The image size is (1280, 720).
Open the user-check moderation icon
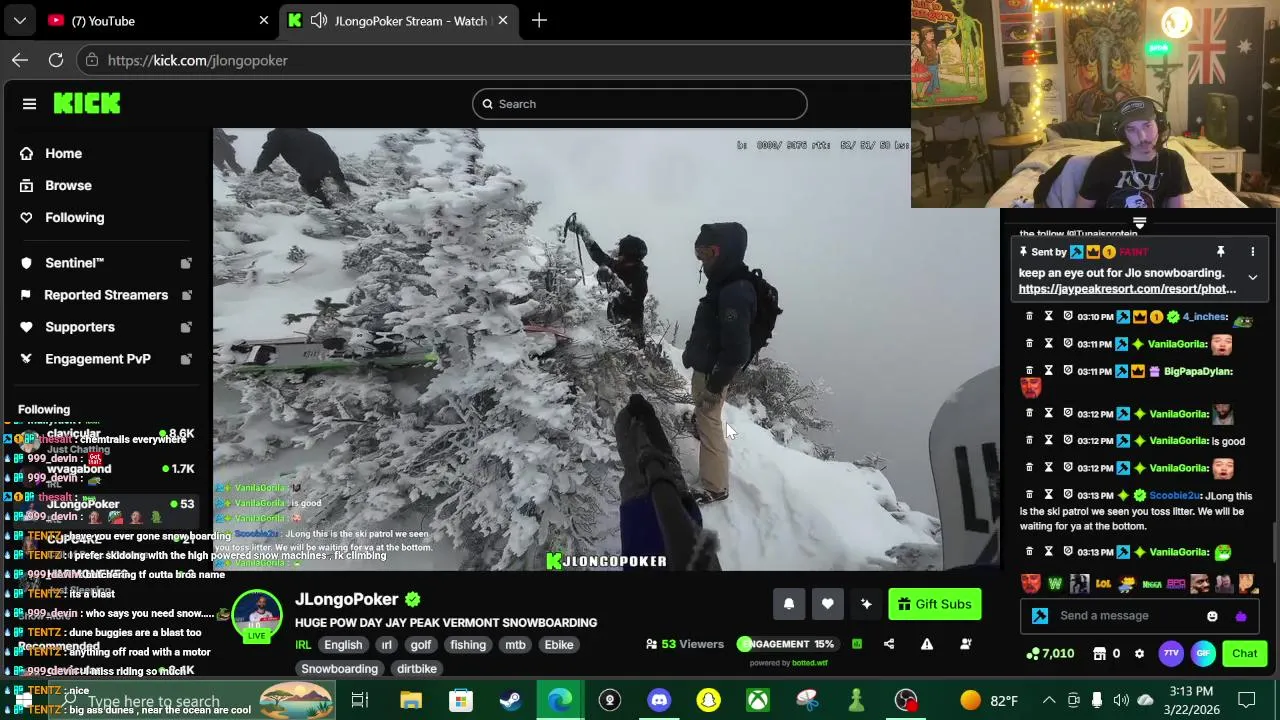966,644
